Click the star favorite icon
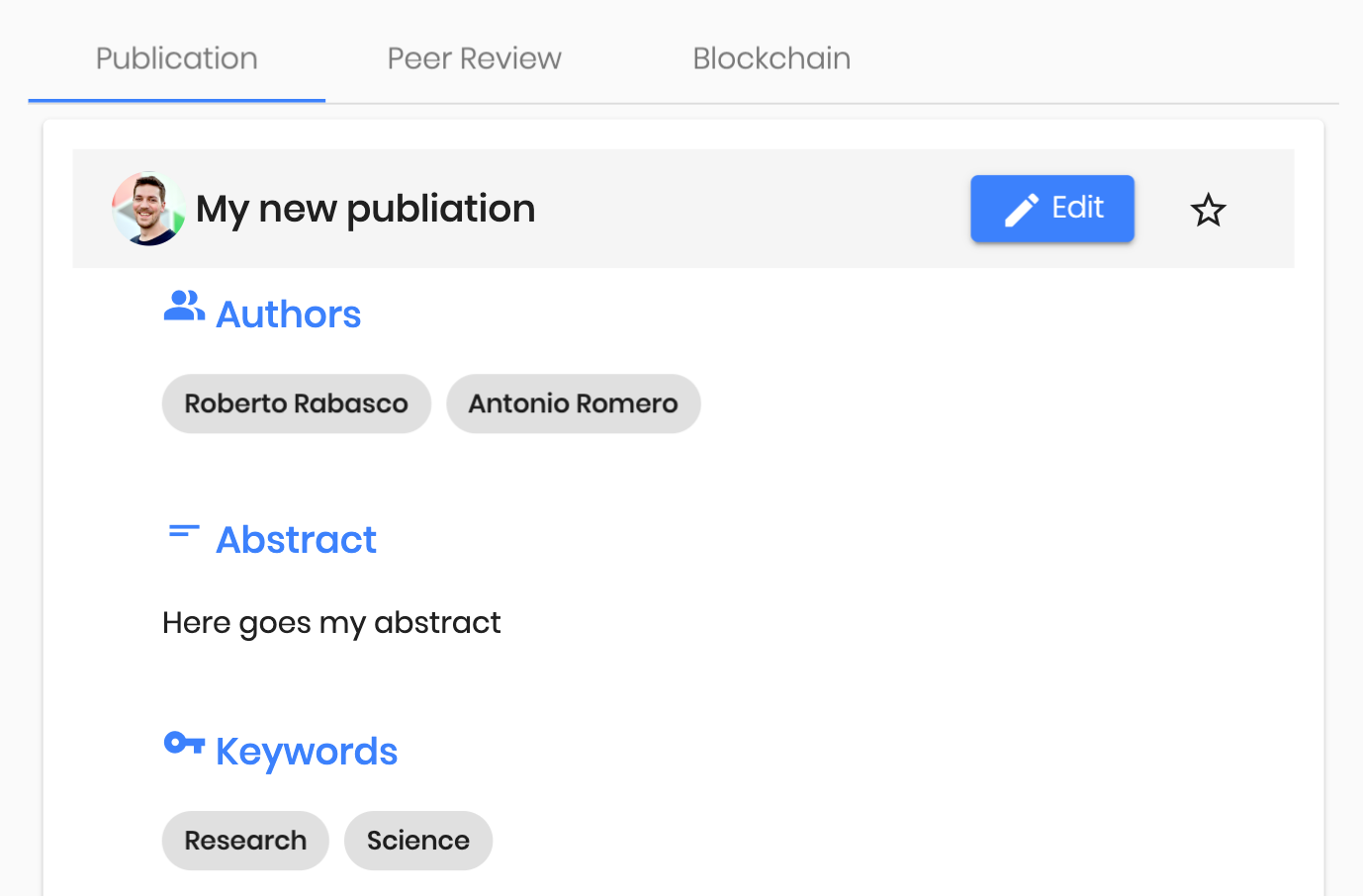The height and width of the screenshot is (896, 1363). tap(1208, 210)
